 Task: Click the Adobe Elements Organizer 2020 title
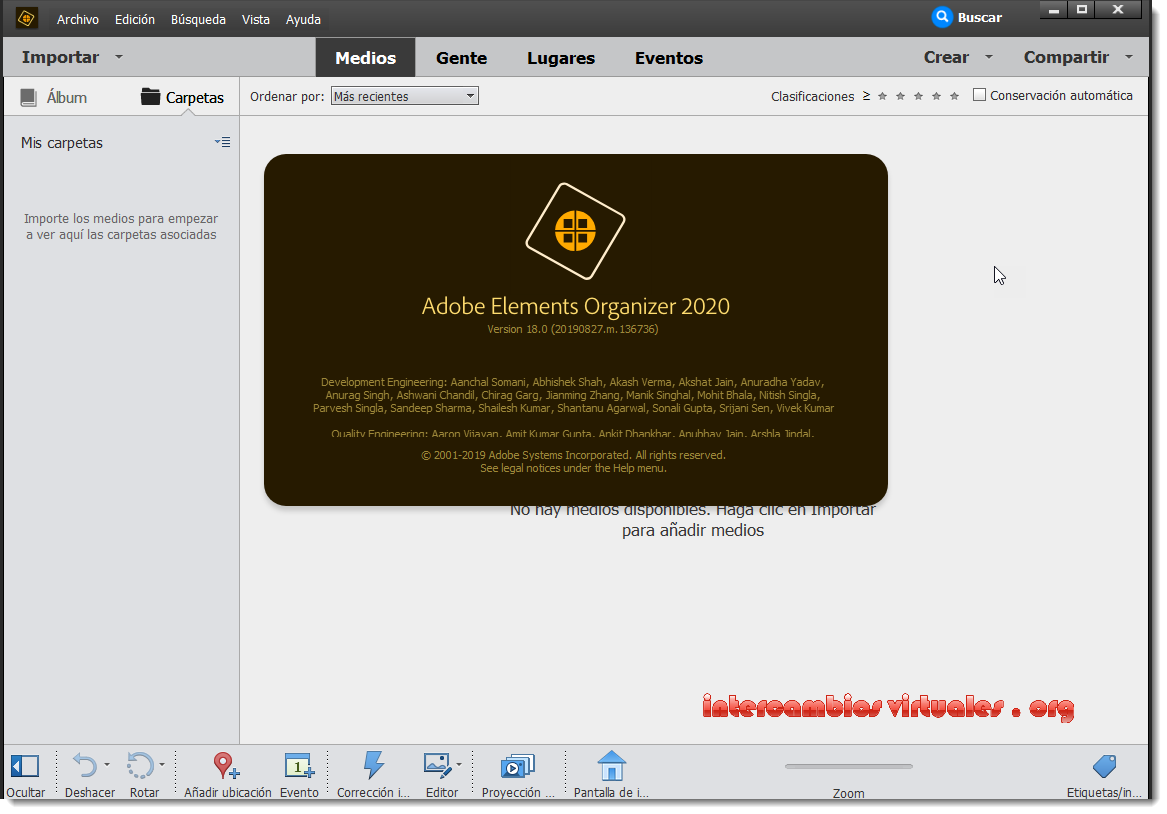[575, 306]
